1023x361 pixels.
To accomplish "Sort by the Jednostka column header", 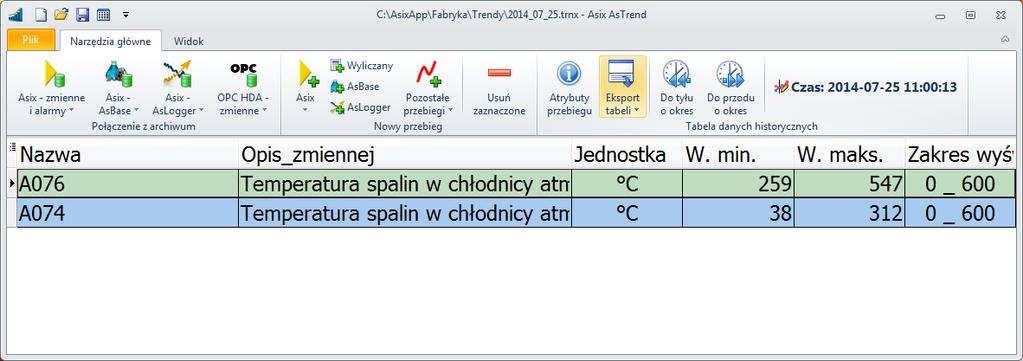I will coord(626,155).
